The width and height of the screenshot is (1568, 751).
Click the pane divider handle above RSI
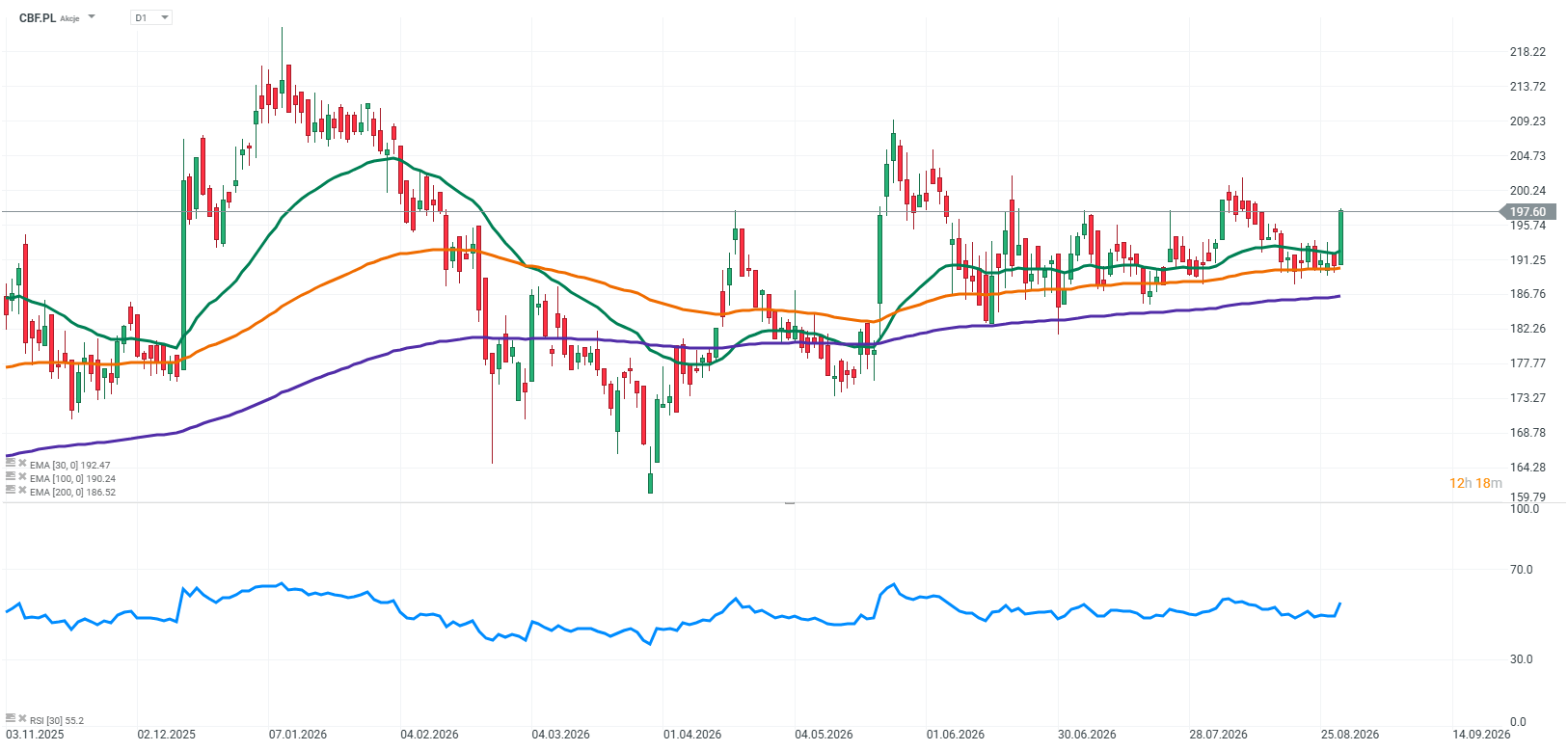[x=790, y=503]
